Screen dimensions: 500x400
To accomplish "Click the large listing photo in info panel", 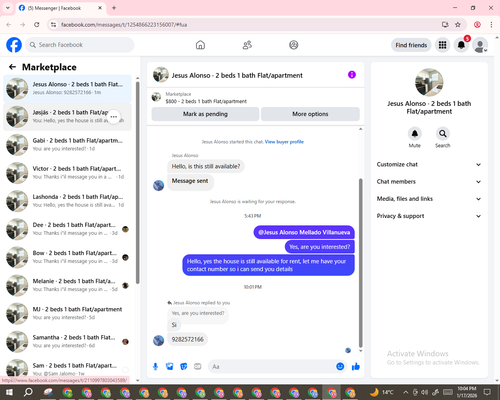I will [x=429, y=82].
